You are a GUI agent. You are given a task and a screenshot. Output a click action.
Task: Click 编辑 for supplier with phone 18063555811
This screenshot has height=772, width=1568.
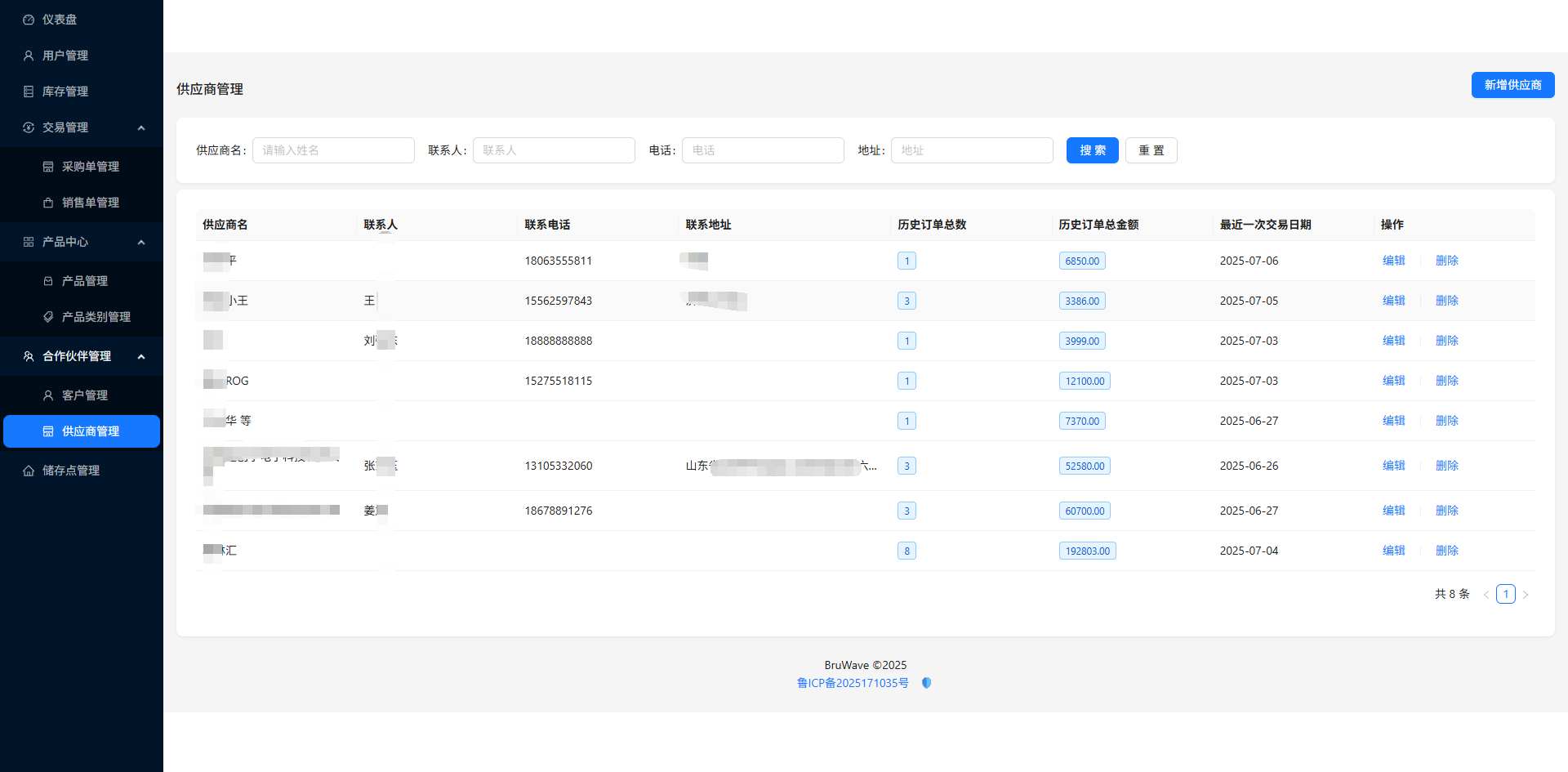pyautogui.click(x=1393, y=261)
